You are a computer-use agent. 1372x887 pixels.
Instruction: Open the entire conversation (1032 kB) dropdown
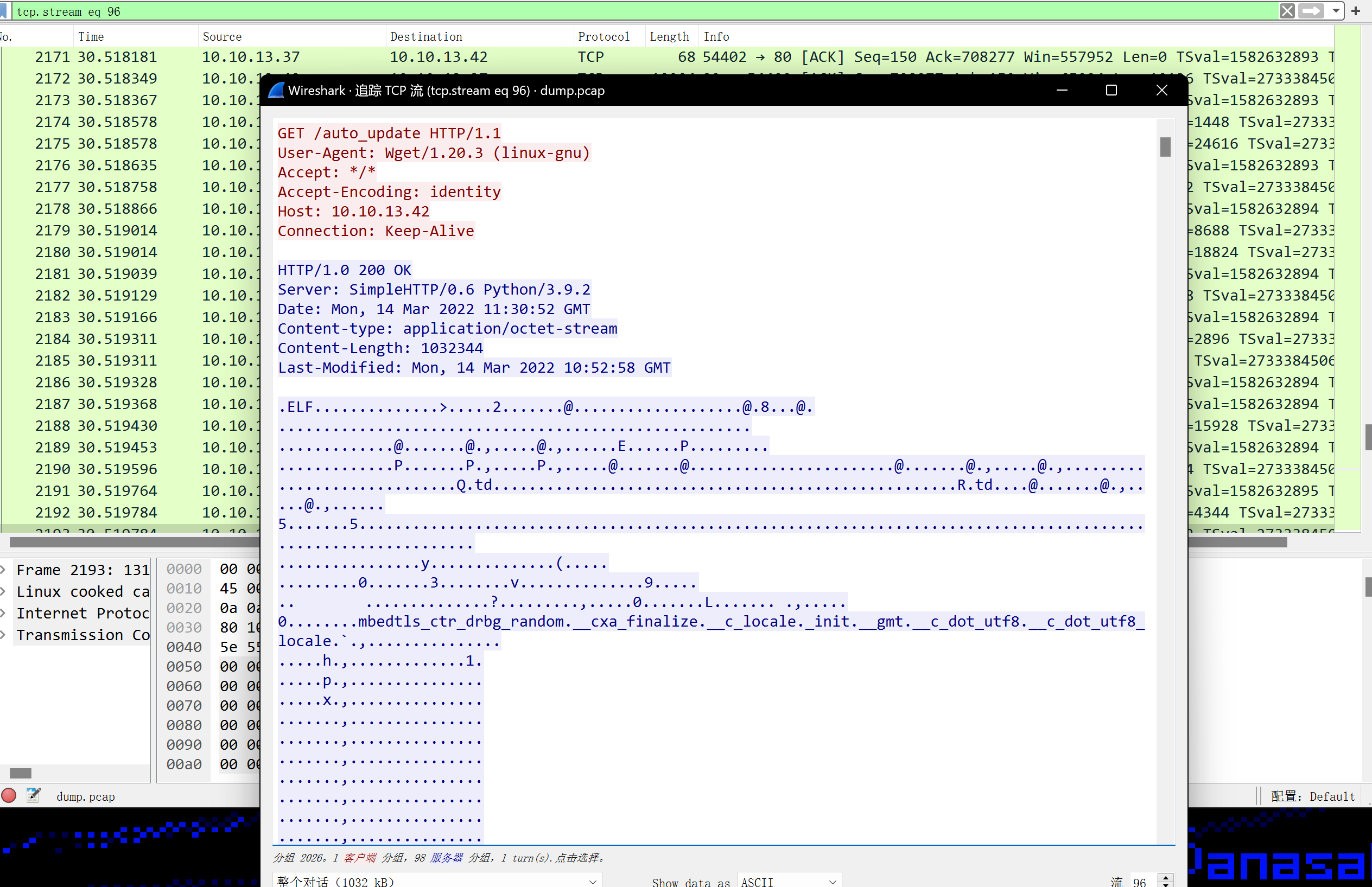(437, 880)
